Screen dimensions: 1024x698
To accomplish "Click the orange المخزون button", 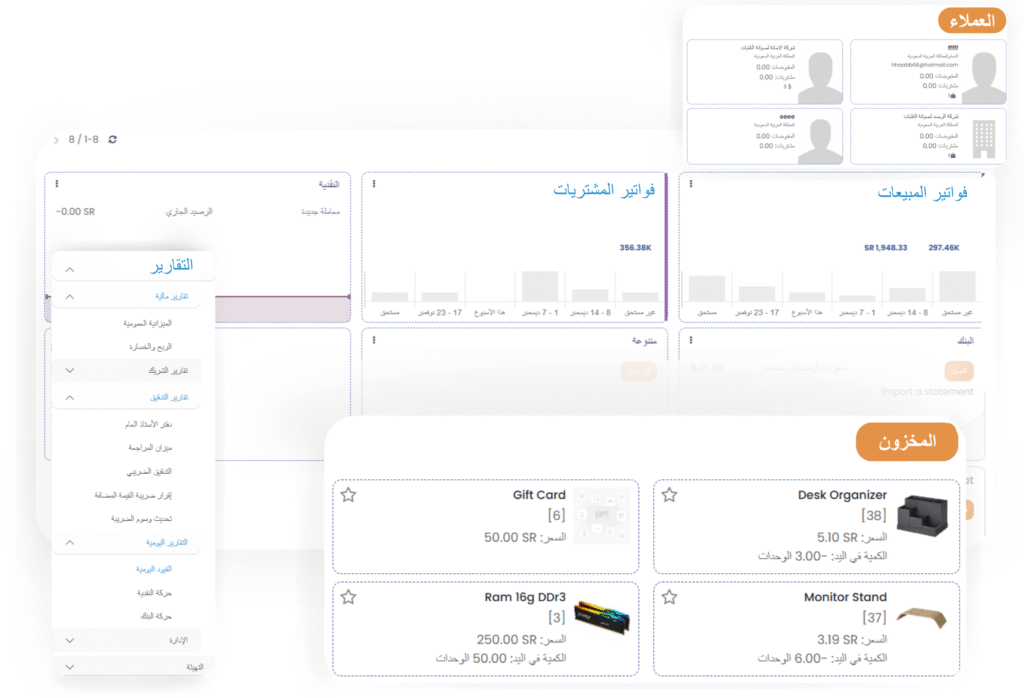I will (906, 442).
